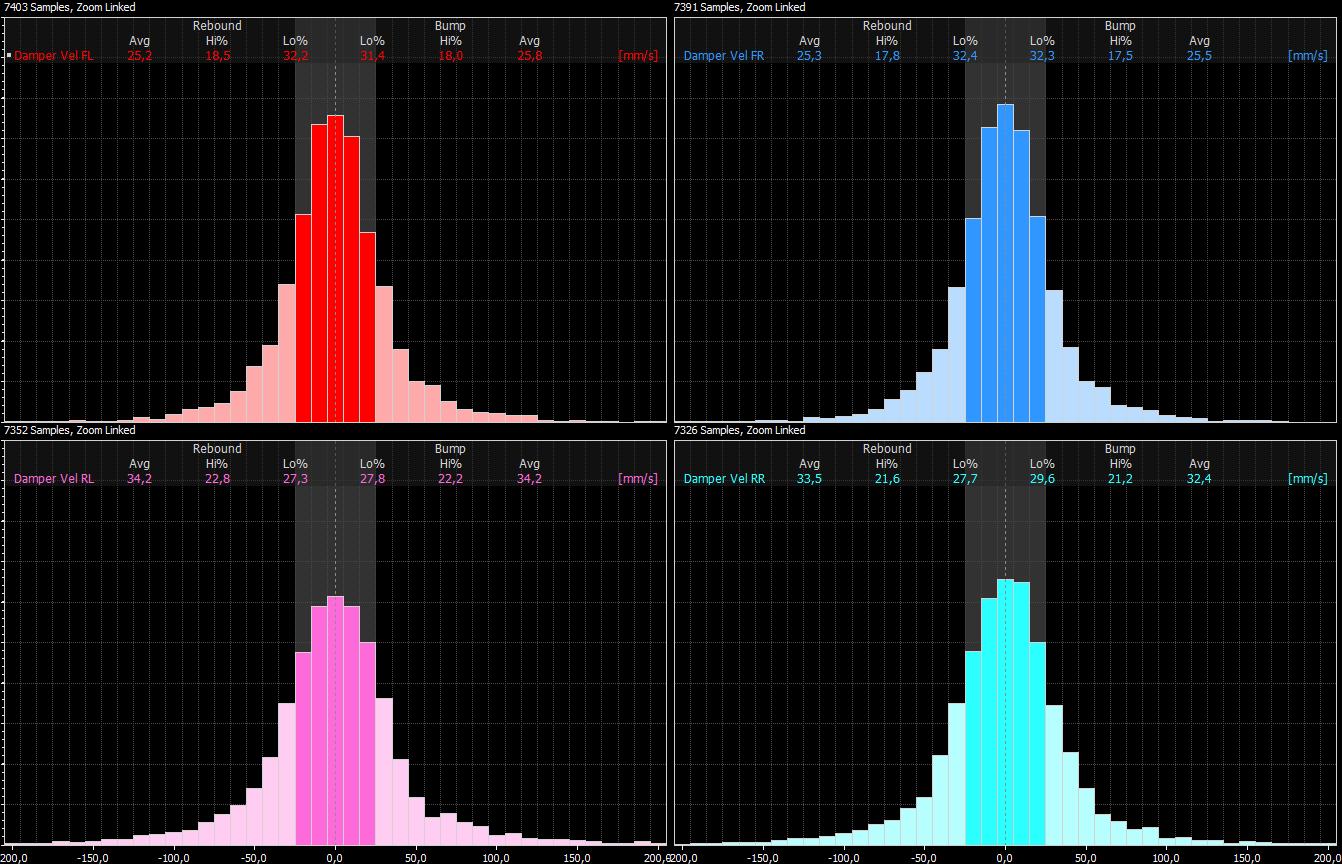Click the -150,0 axis label under RR histogram

click(764, 857)
